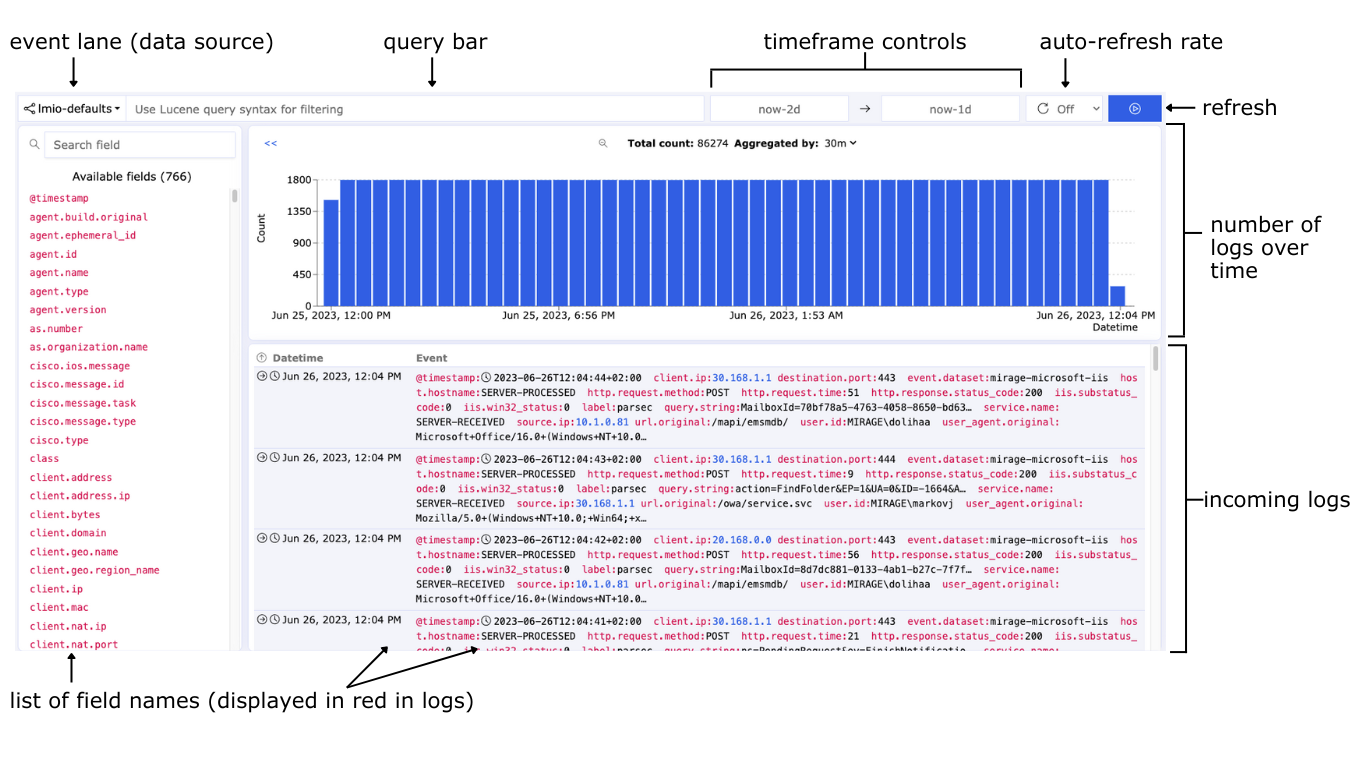This screenshot has width=1366, height=768.
Task: Select the cisco.message.task field
Action: pyautogui.click(x=83, y=403)
